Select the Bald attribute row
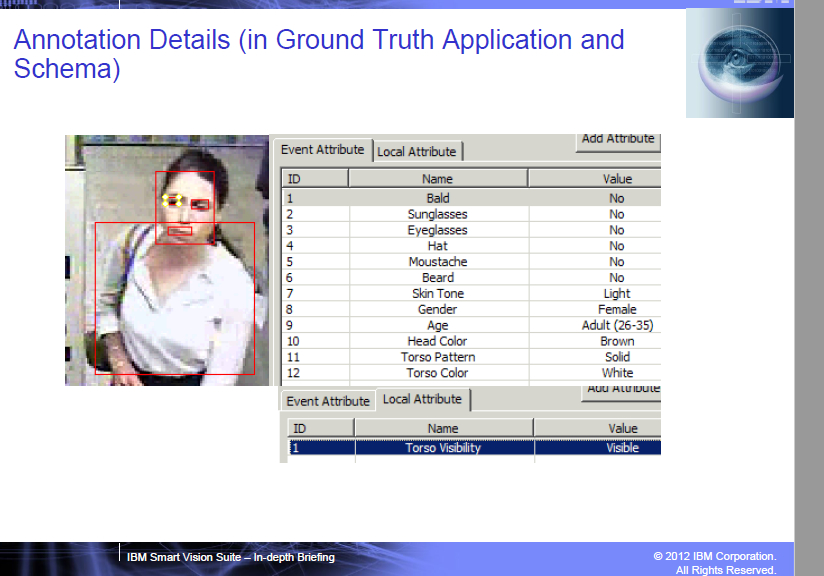824x576 pixels. click(x=471, y=198)
